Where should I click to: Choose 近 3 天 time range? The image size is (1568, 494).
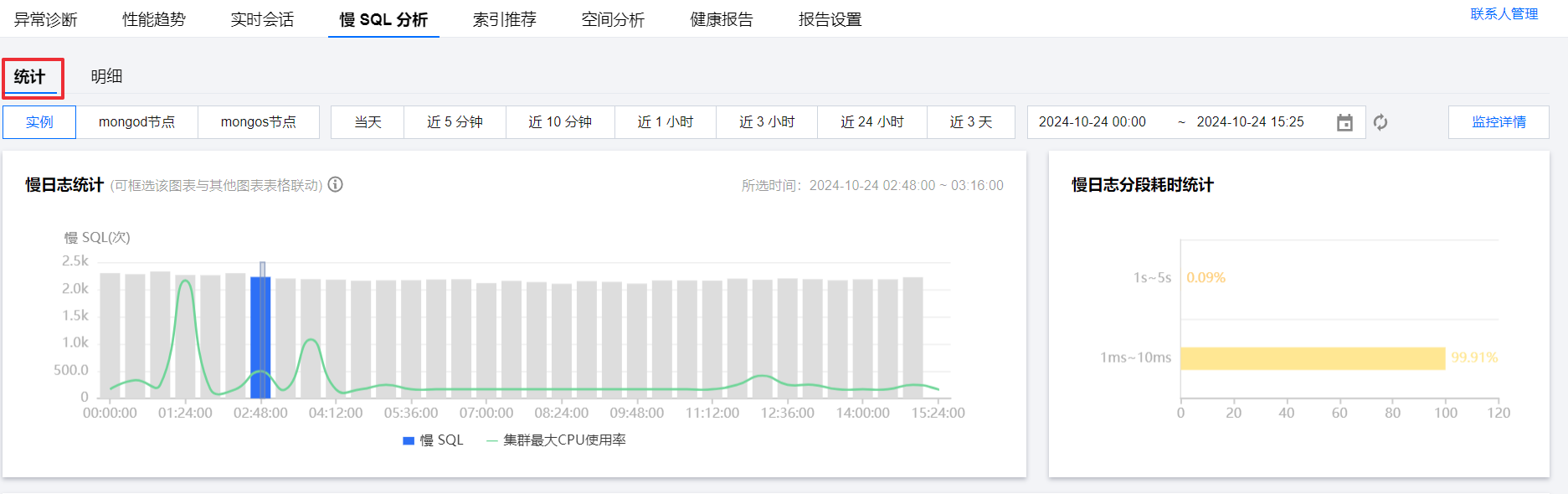click(x=971, y=122)
